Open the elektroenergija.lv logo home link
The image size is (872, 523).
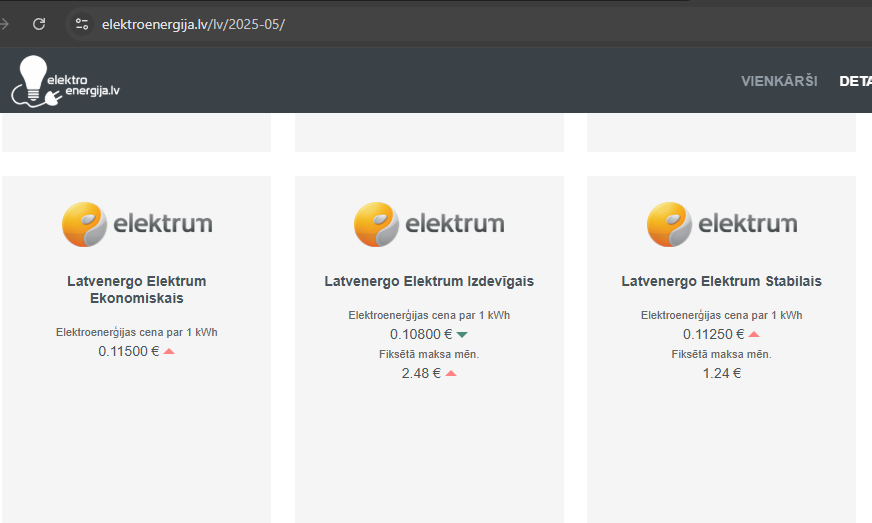tap(65, 81)
